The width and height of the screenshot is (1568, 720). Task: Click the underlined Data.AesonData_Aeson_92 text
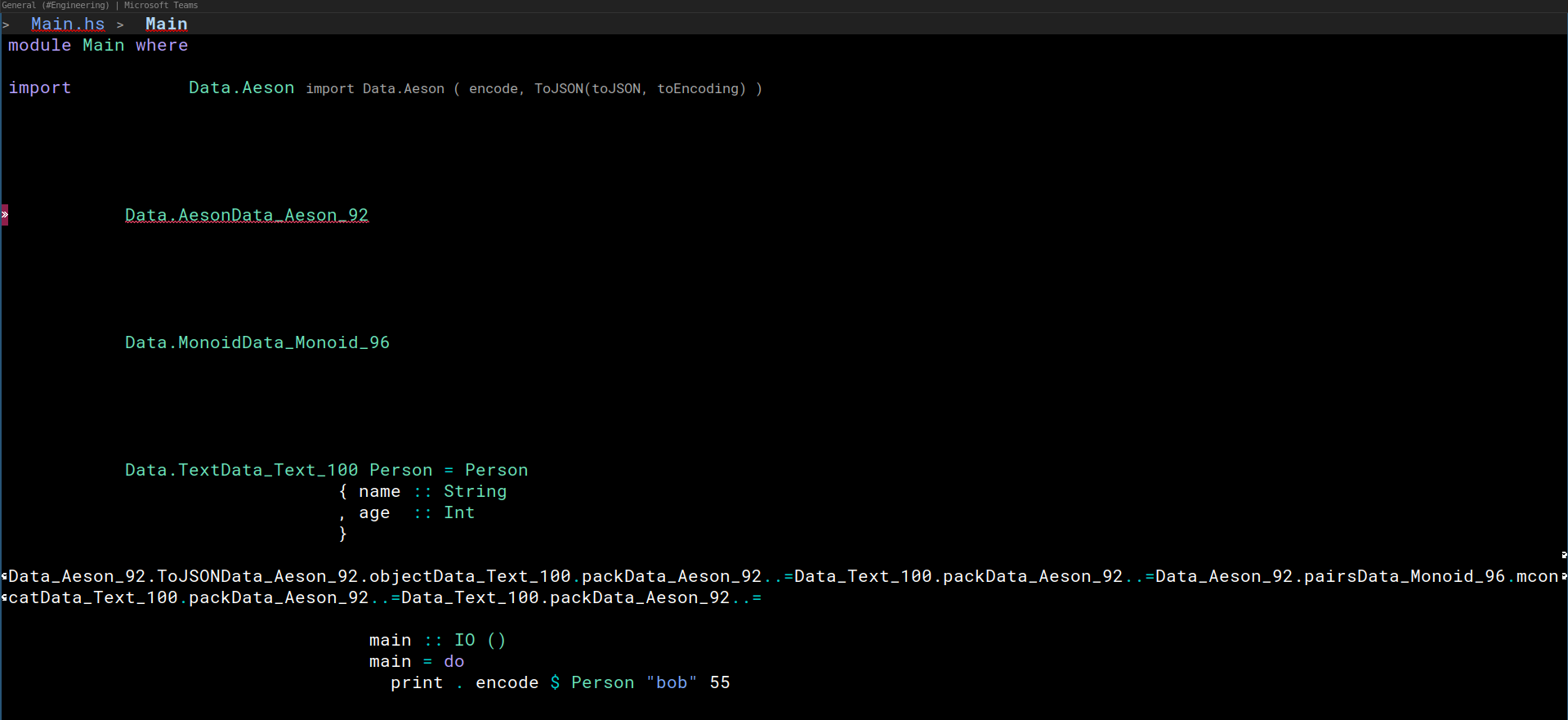point(247,216)
